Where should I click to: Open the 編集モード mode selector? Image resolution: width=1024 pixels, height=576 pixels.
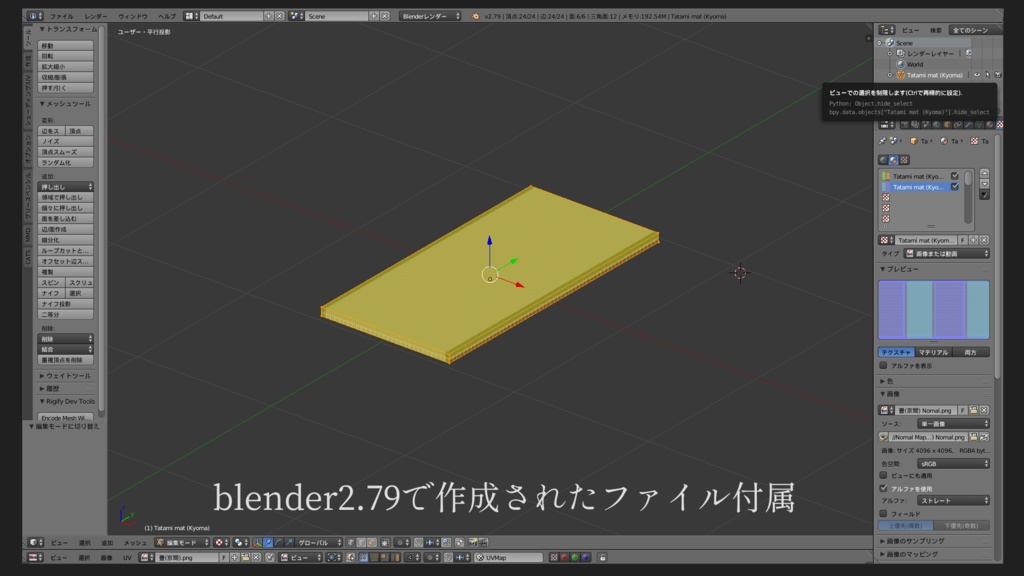[182, 543]
